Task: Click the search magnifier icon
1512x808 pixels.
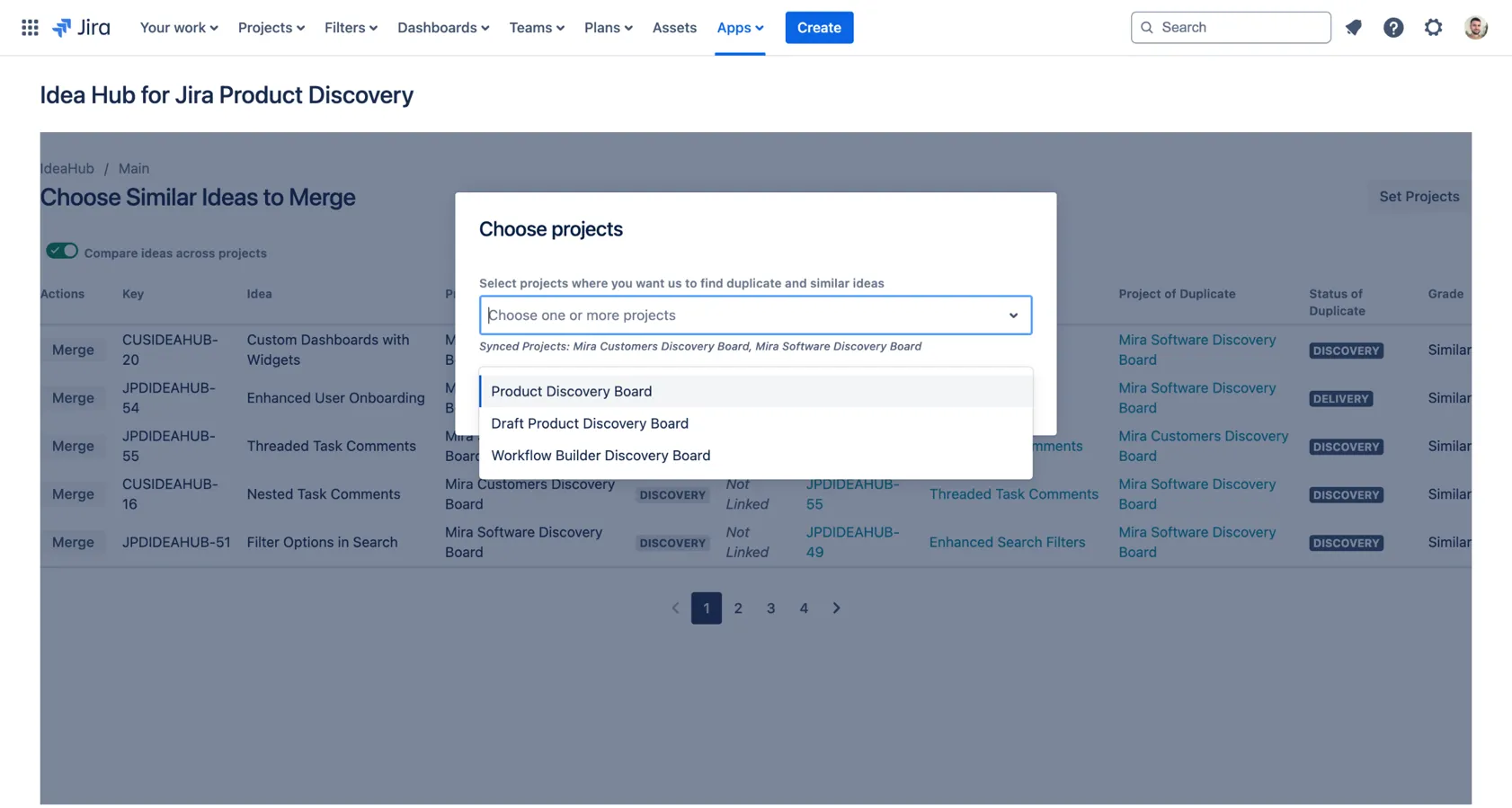Action: pyautogui.click(x=1147, y=27)
